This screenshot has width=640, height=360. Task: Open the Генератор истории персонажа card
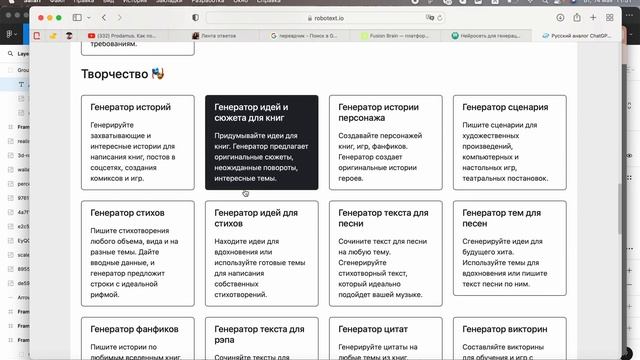click(x=386, y=142)
